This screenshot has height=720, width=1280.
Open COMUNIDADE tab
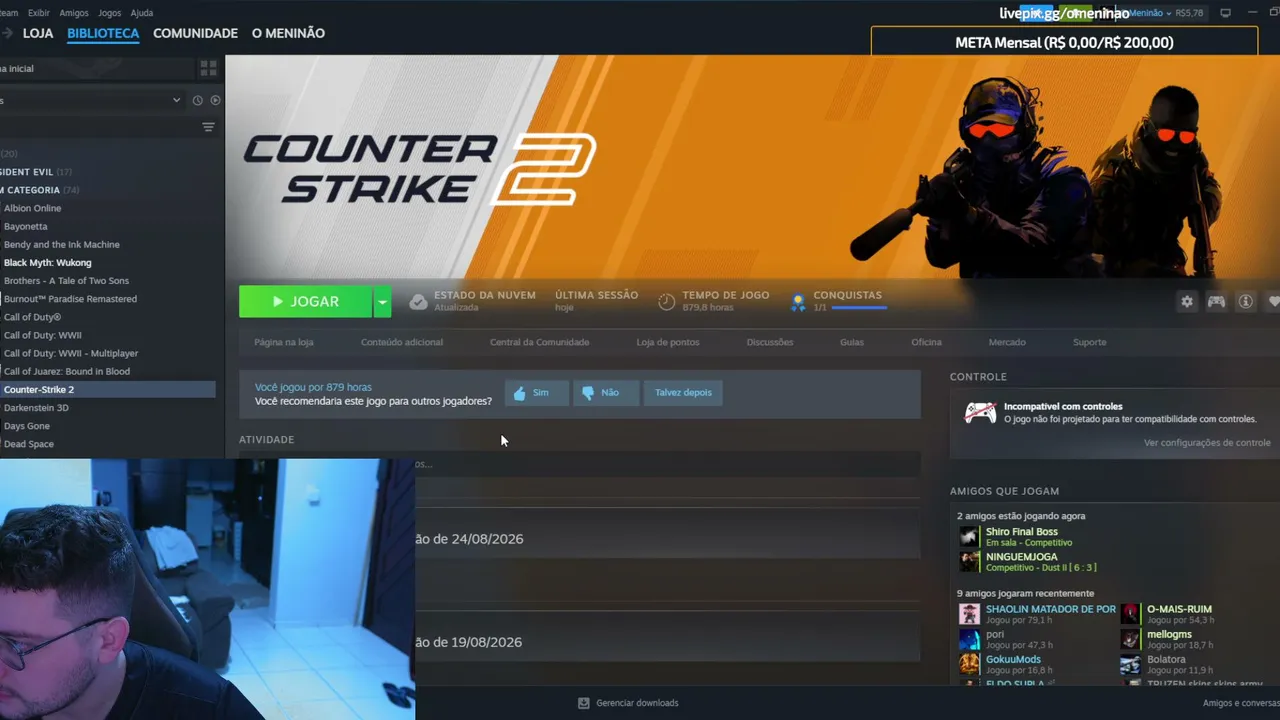click(195, 33)
